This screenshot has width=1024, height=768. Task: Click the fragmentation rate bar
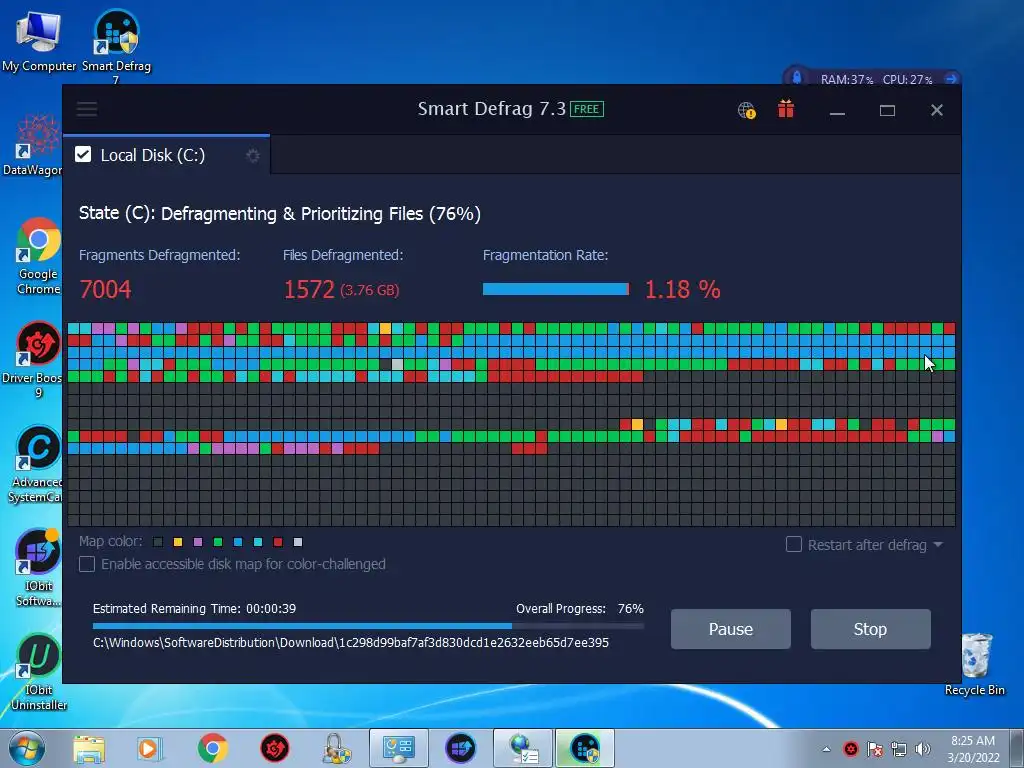click(x=556, y=289)
